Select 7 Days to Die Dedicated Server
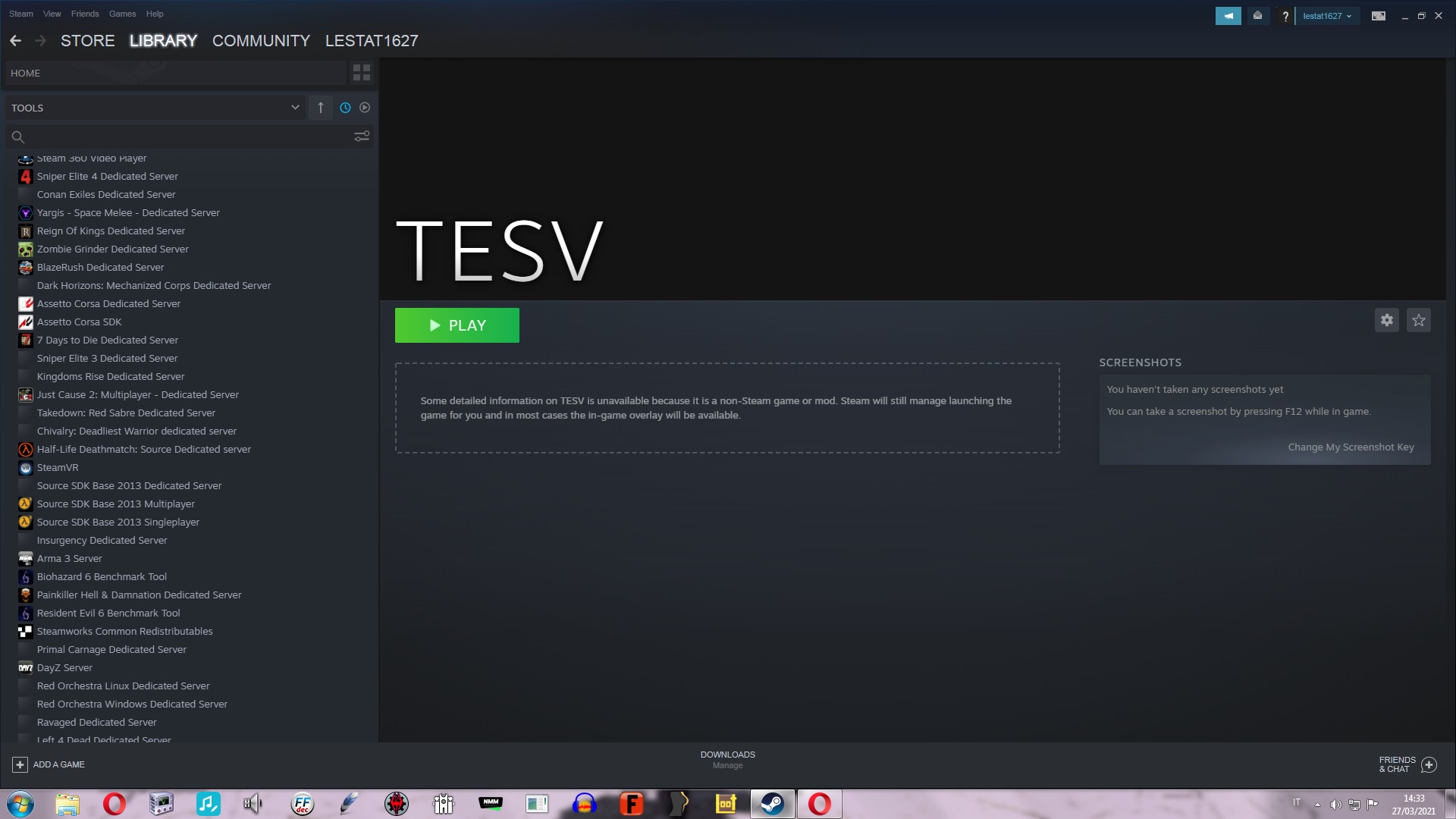1456x819 pixels. 108,340
